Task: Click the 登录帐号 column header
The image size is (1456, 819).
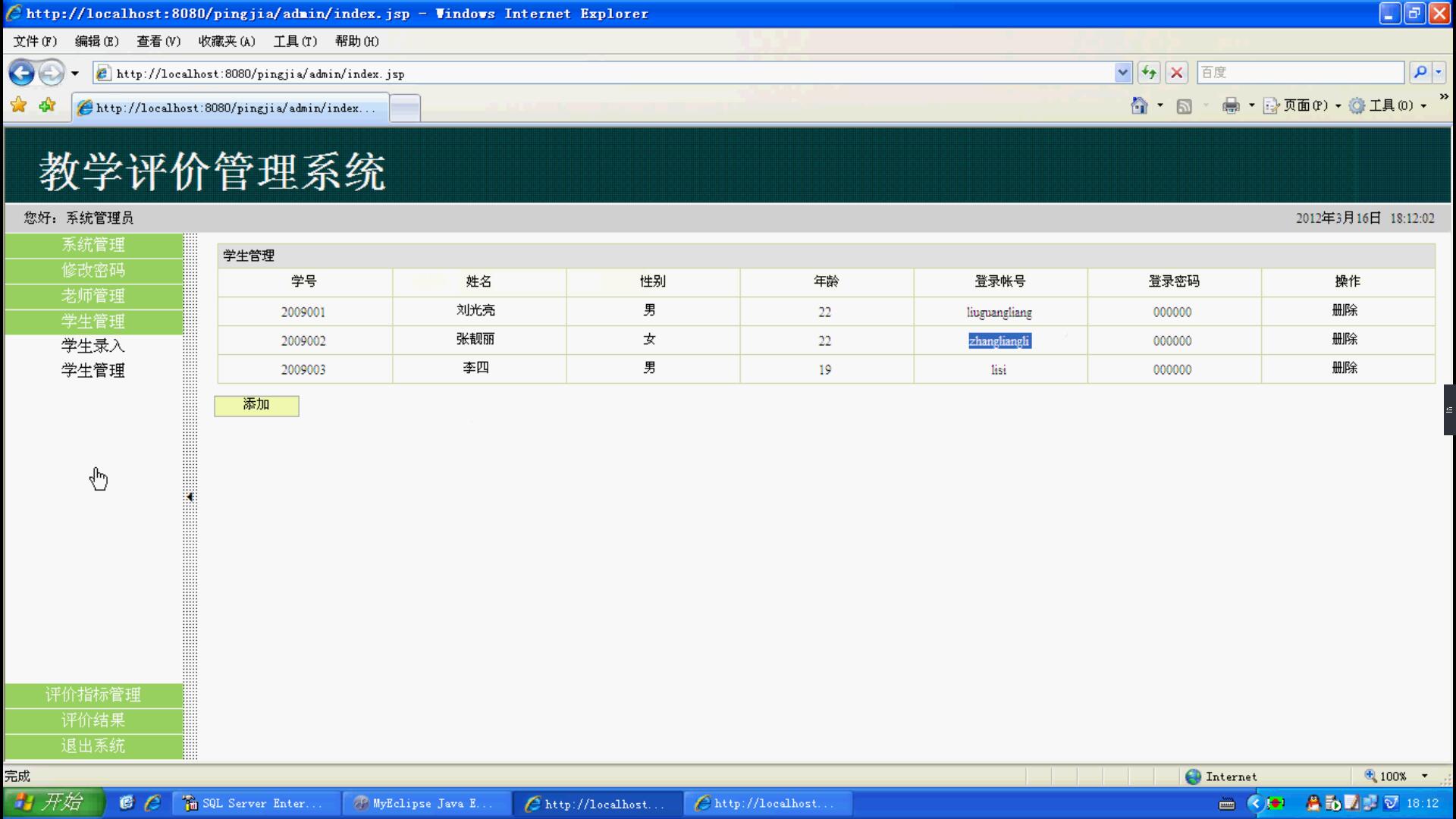Action: click(999, 281)
